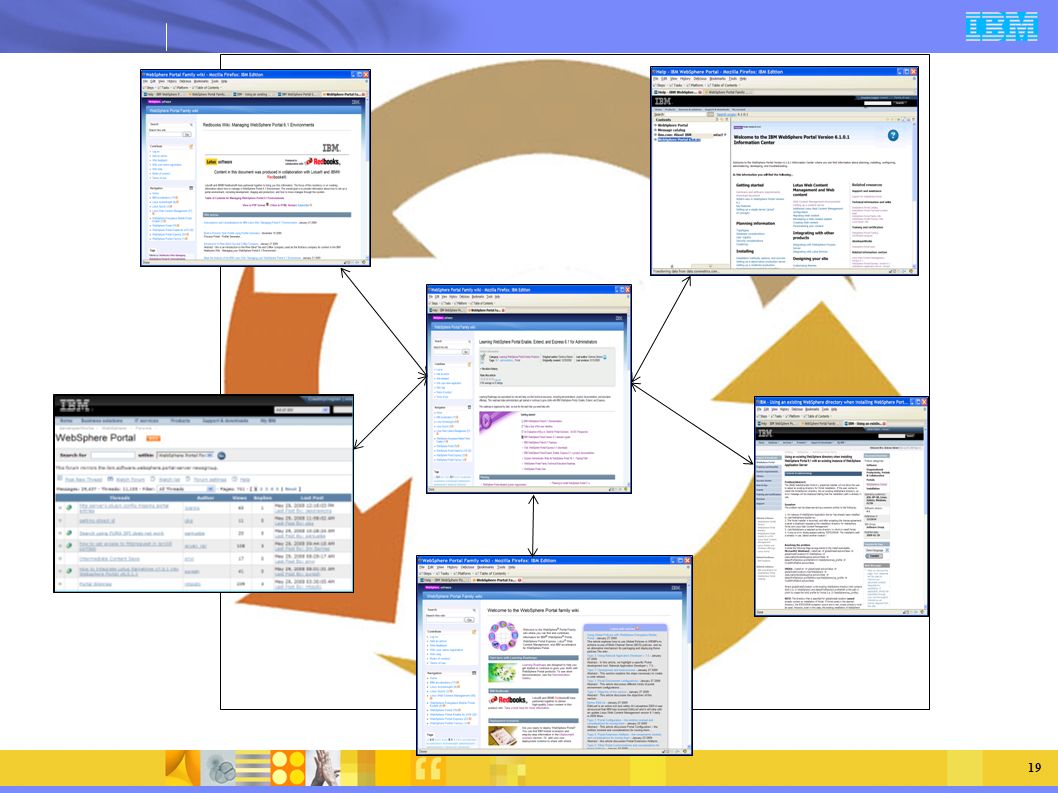Click the blue question-mark help icon in Information Center
Screen dimensions: 1058x793
click(893, 136)
